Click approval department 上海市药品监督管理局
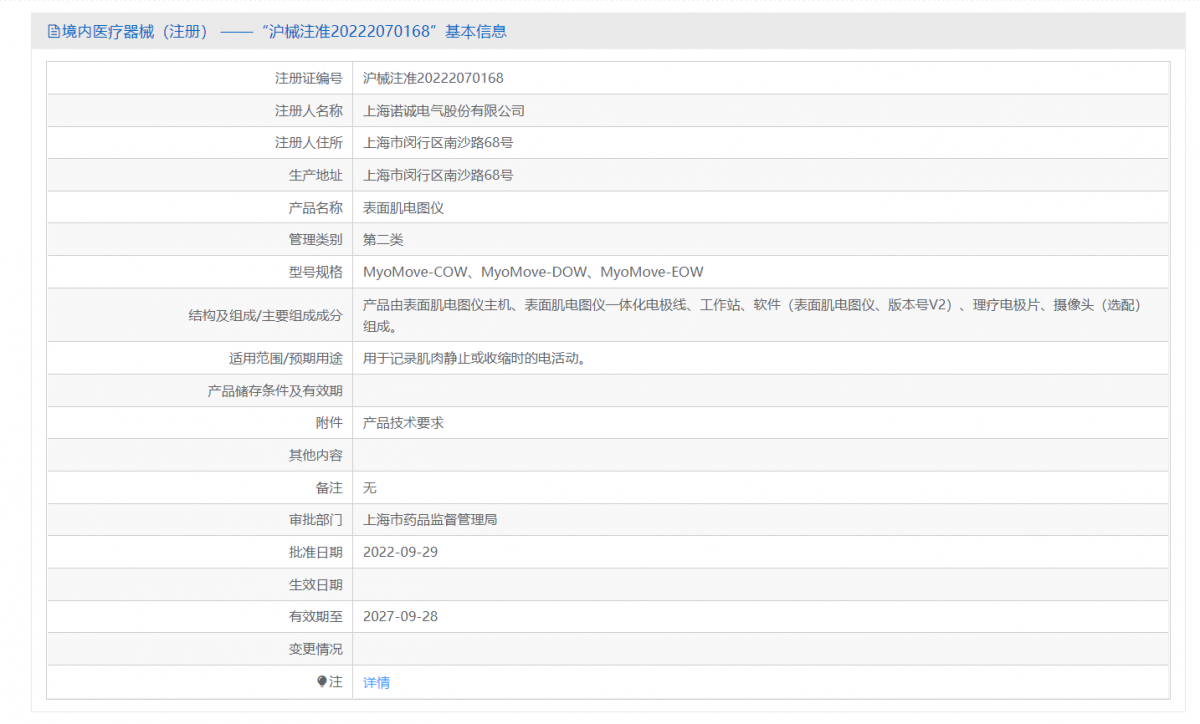This screenshot has width=1200, height=724. [x=430, y=520]
